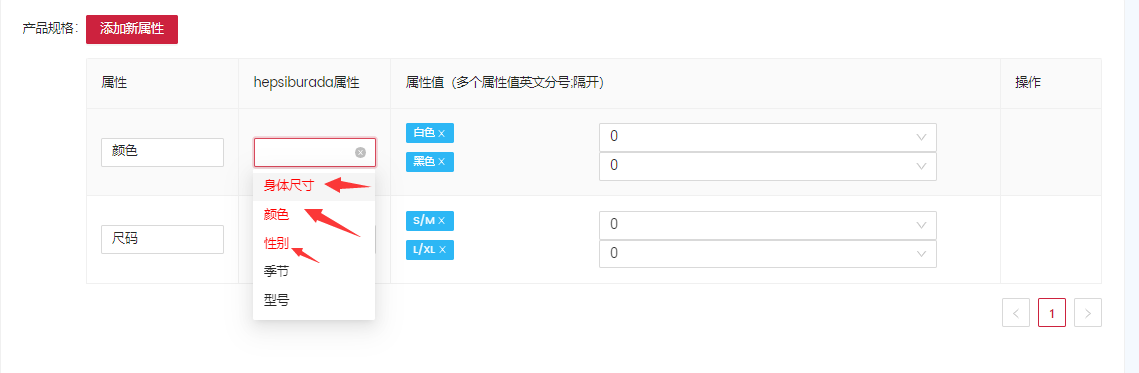Remove the 白色 tag via its x

pos(441,133)
